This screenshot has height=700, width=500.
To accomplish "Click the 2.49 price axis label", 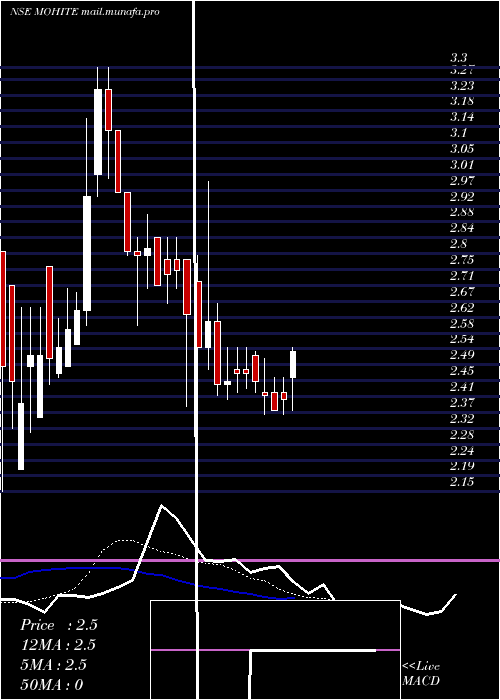I will 462,355.
